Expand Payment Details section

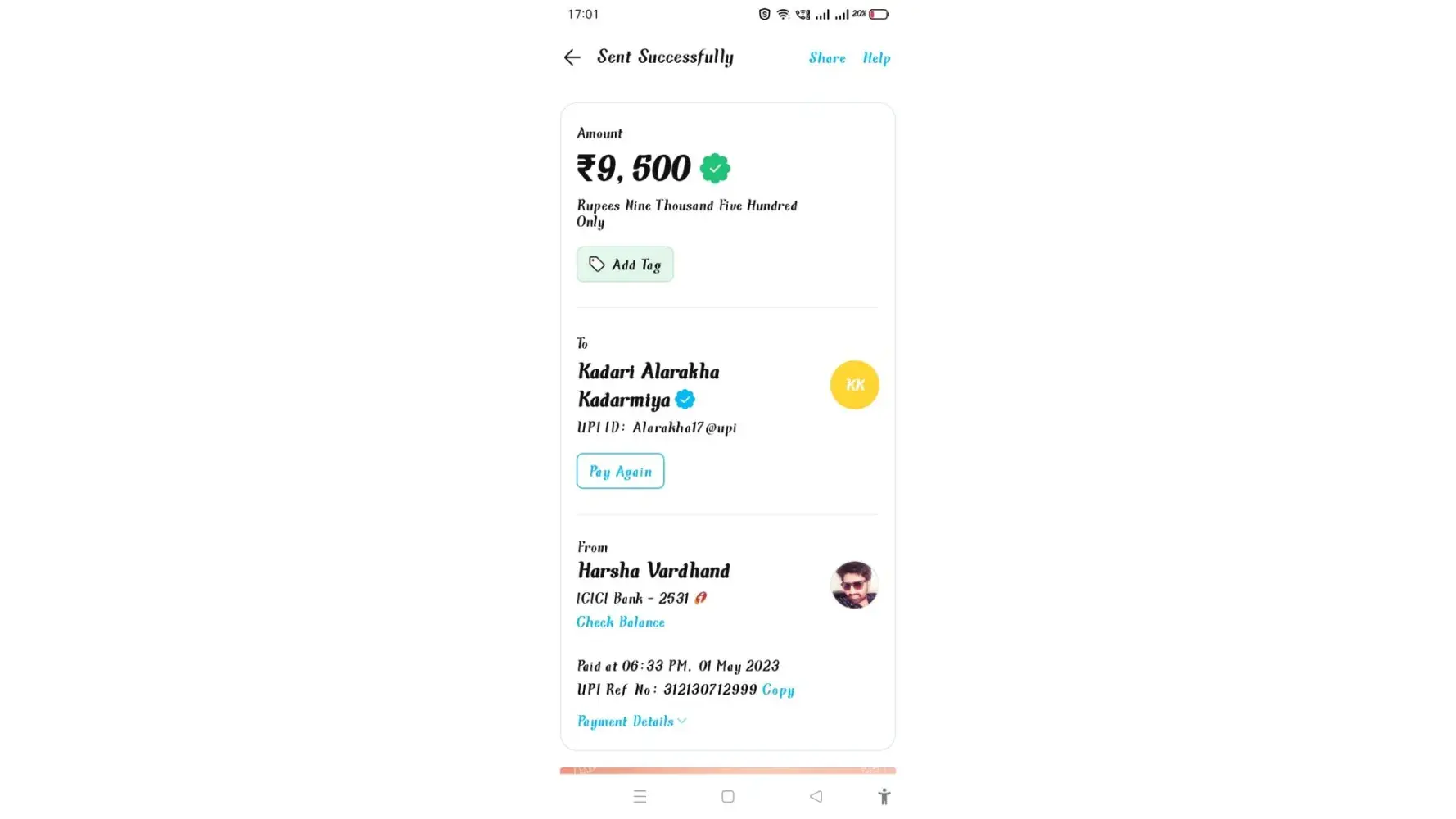pos(631,722)
